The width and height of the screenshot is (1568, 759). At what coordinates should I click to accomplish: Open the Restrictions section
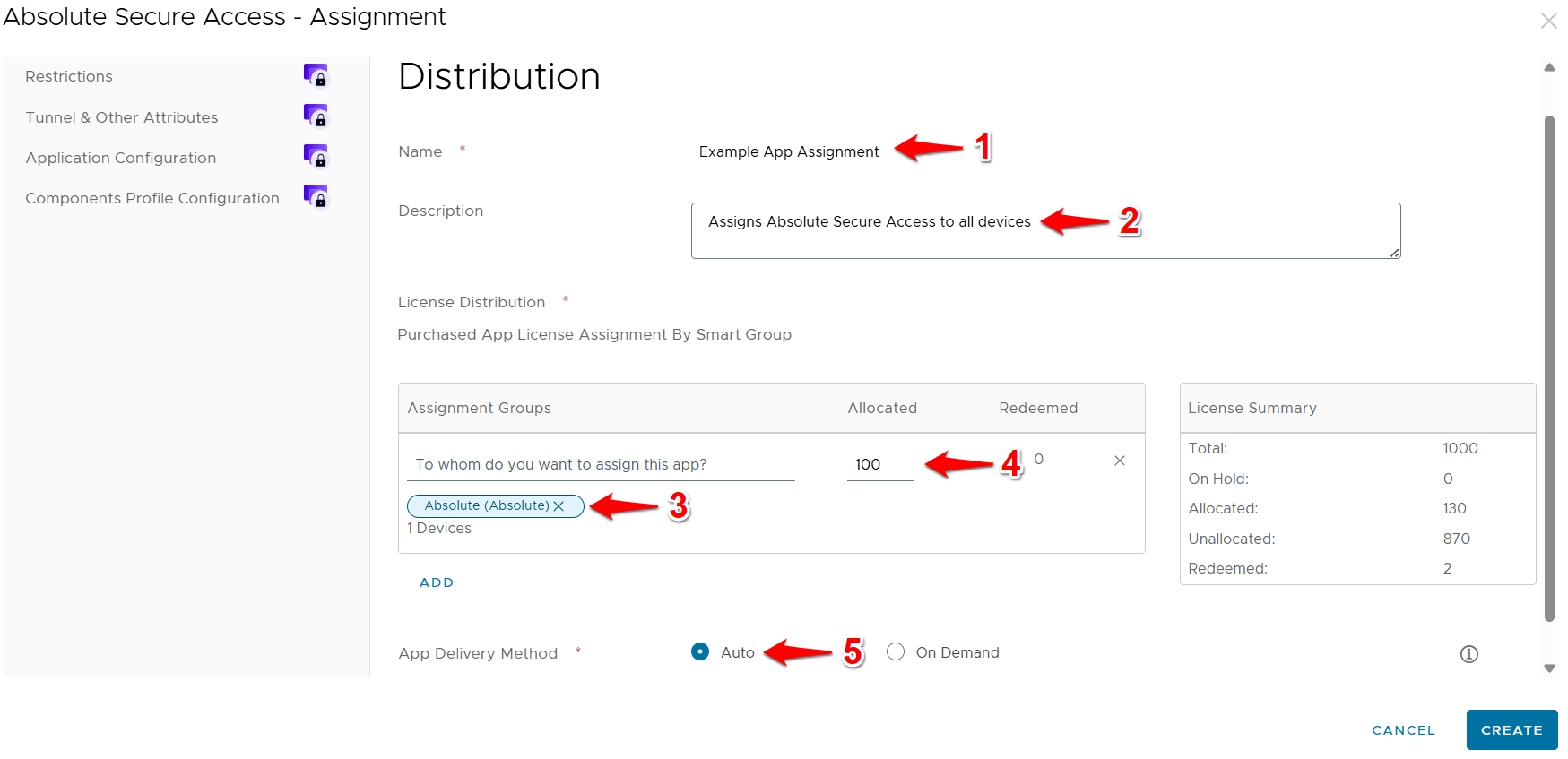[69, 77]
